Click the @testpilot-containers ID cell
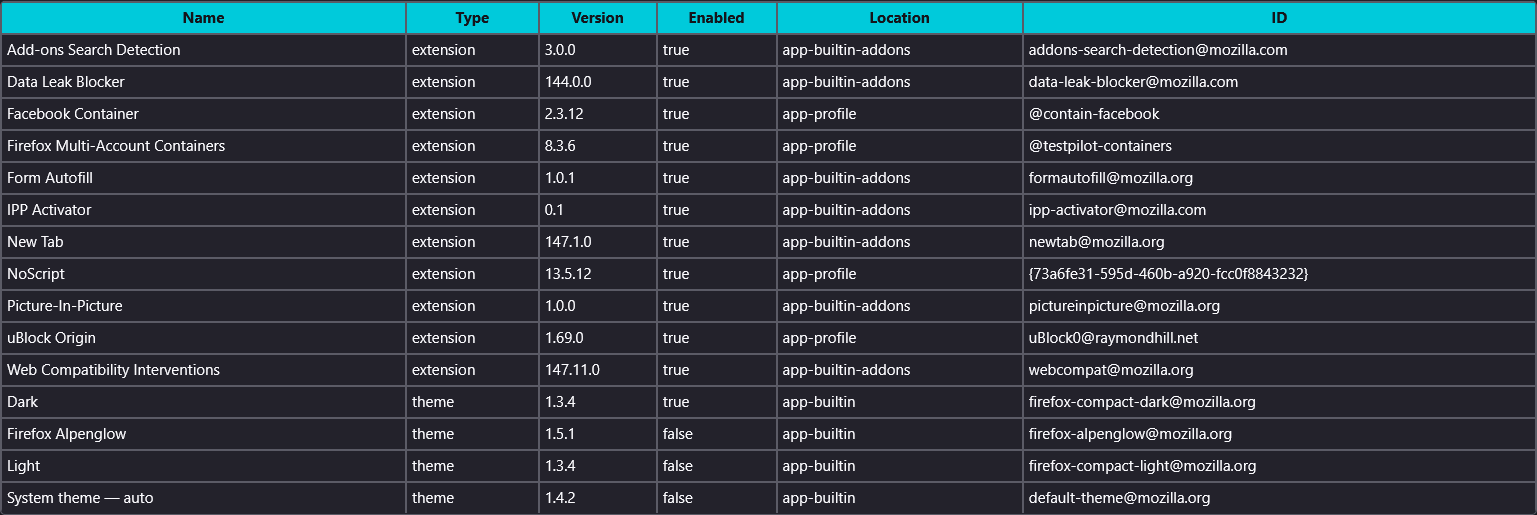The image size is (1537, 515). click(x=1100, y=146)
